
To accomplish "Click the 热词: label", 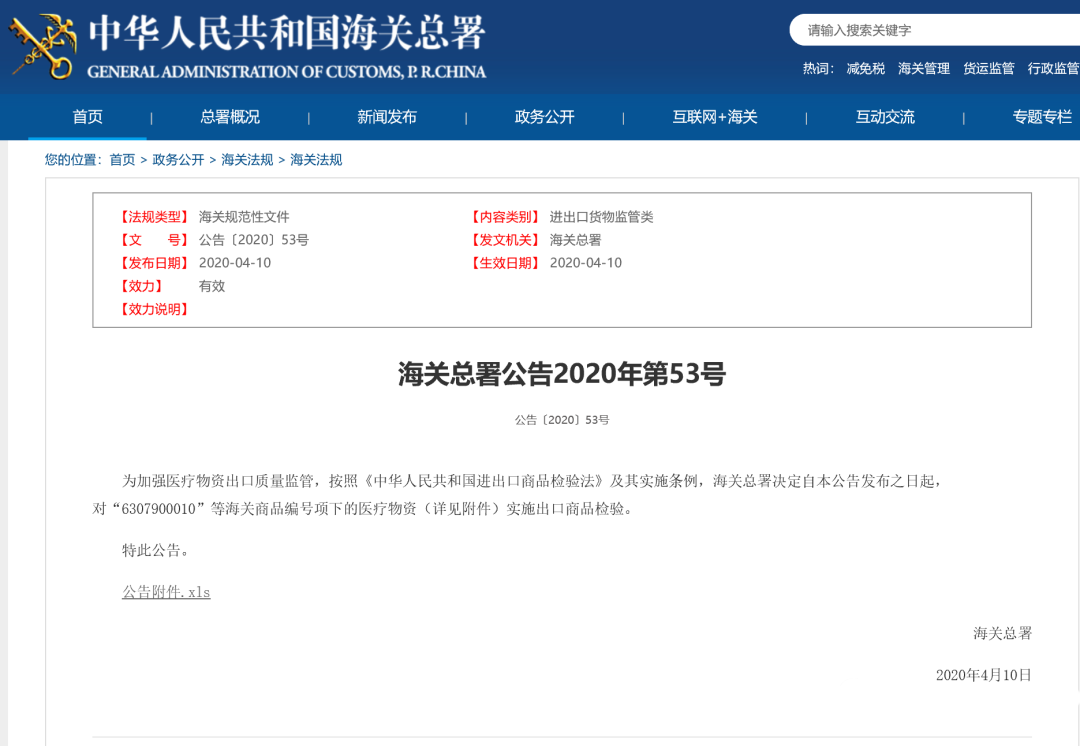I will (x=818, y=68).
